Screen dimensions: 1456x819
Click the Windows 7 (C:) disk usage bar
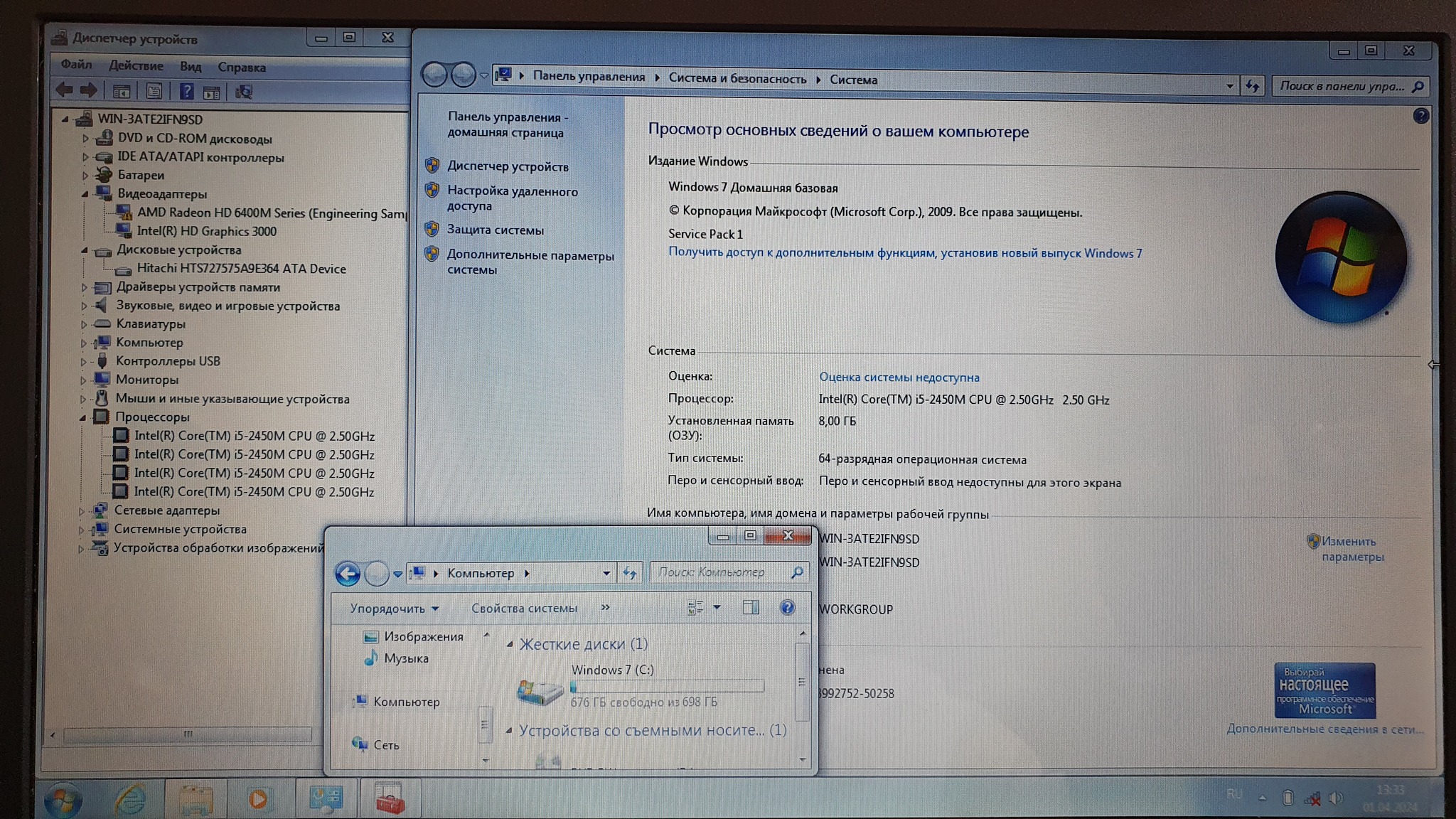(x=667, y=686)
